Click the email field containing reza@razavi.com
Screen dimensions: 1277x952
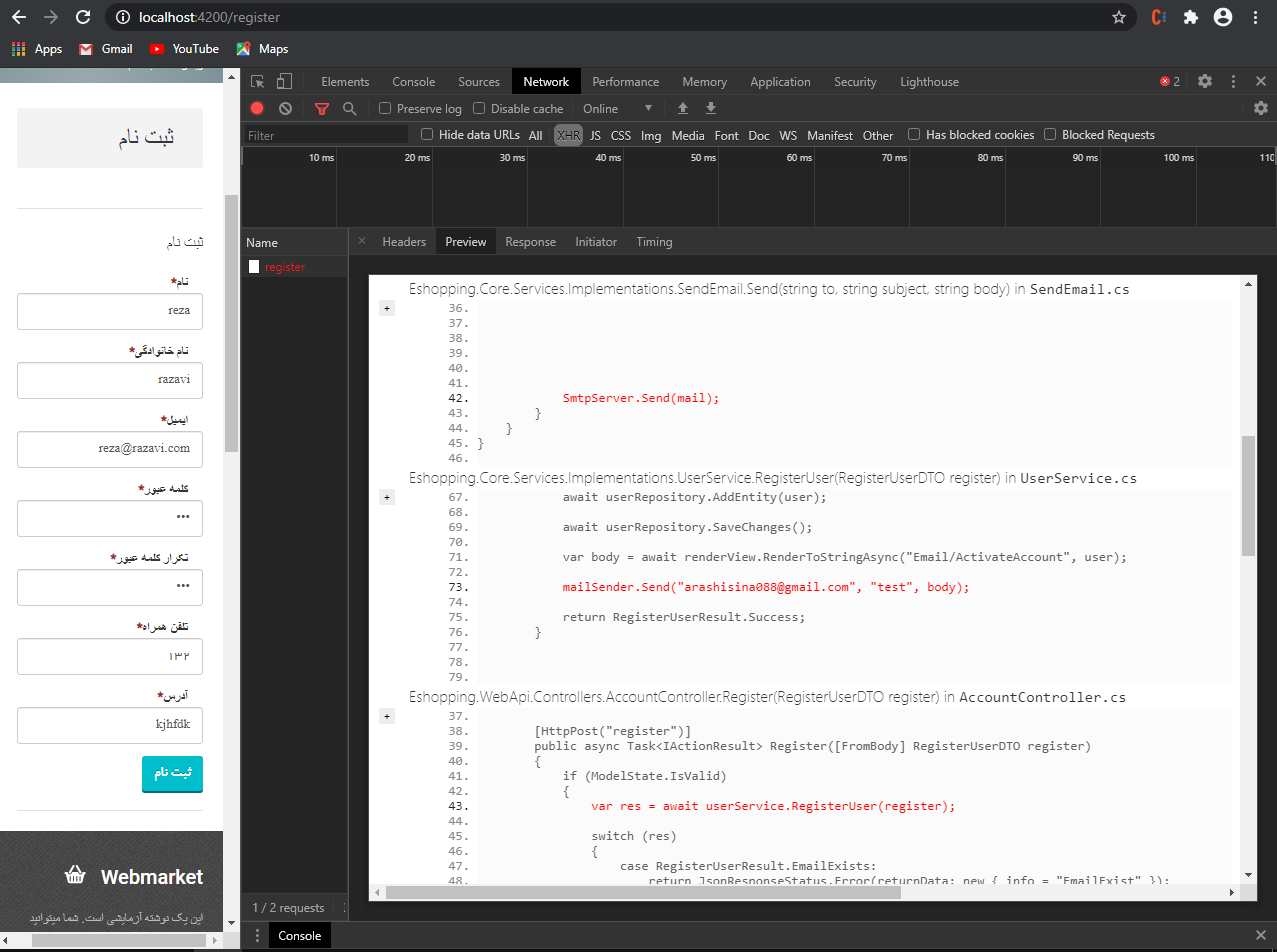110,449
